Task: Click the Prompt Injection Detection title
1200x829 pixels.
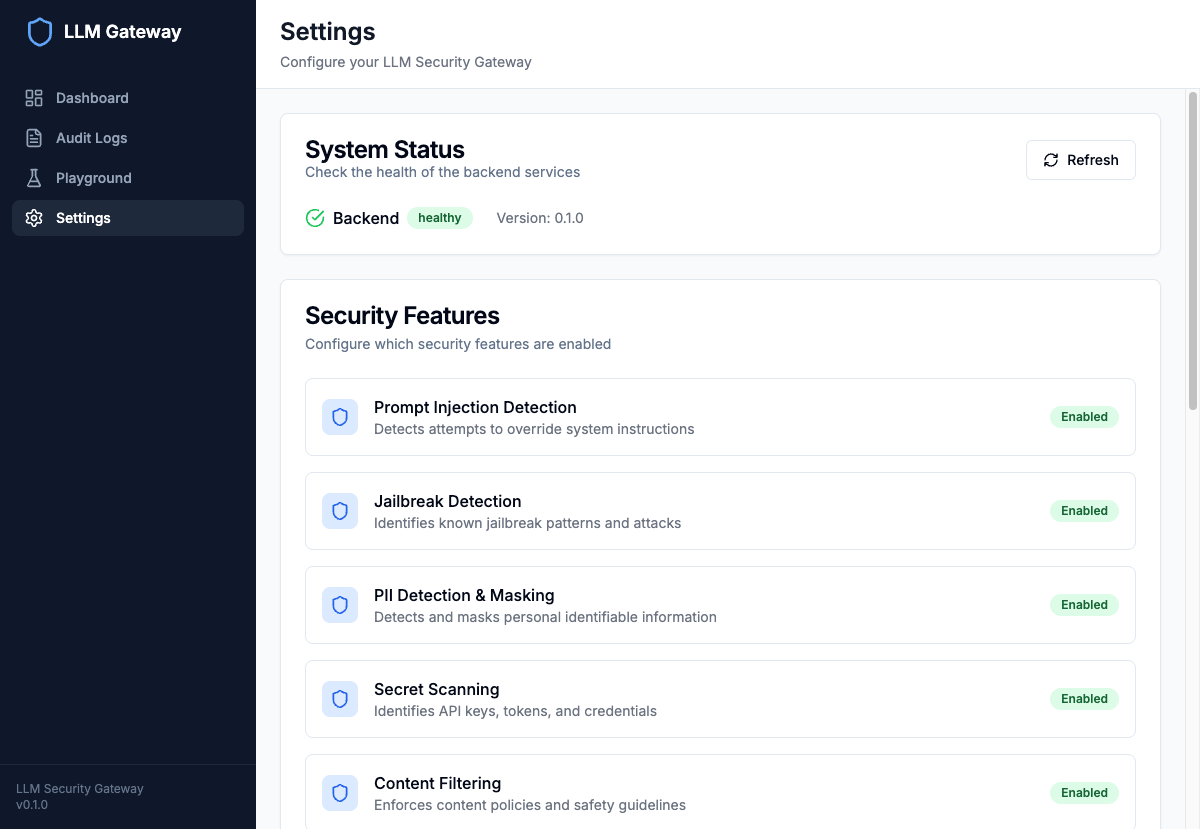Action: pos(475,407)
